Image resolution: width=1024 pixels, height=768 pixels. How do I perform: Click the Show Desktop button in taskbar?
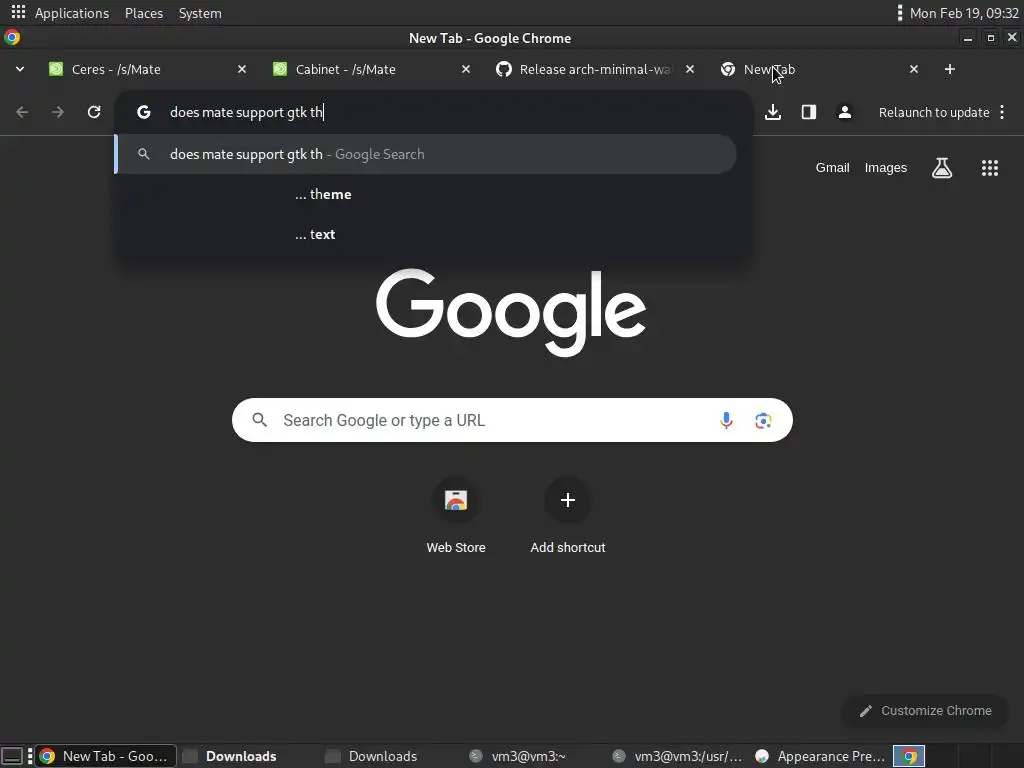tap(12, 756)
